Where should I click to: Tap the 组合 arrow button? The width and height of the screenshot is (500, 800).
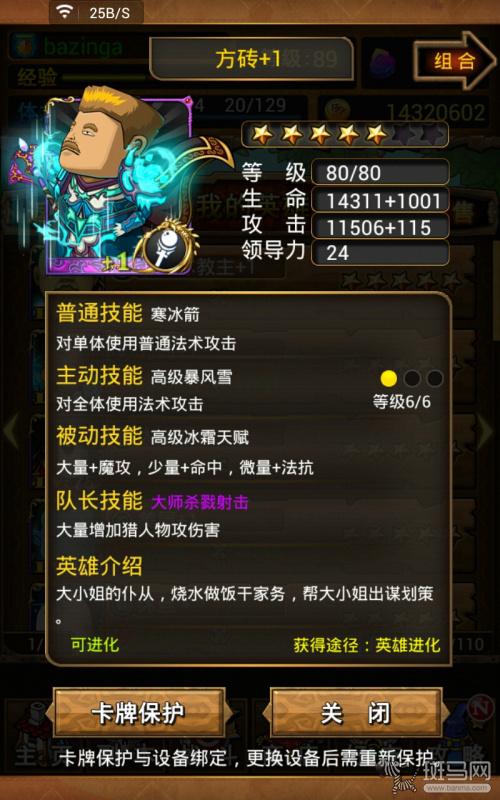(454, 61)
